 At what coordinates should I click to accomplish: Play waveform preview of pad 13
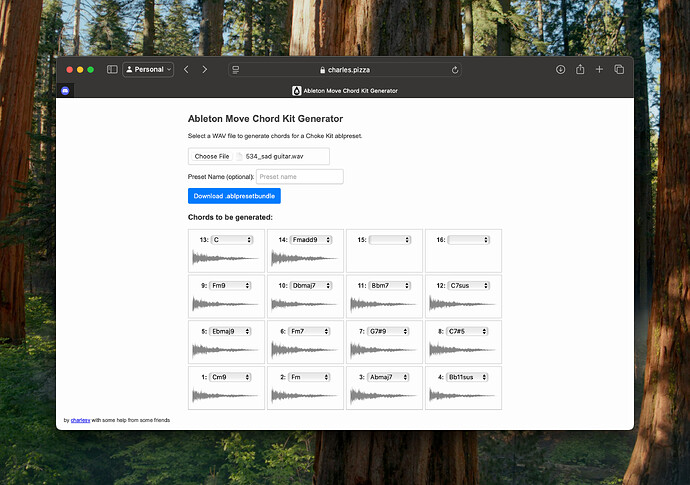coord(226,258)
